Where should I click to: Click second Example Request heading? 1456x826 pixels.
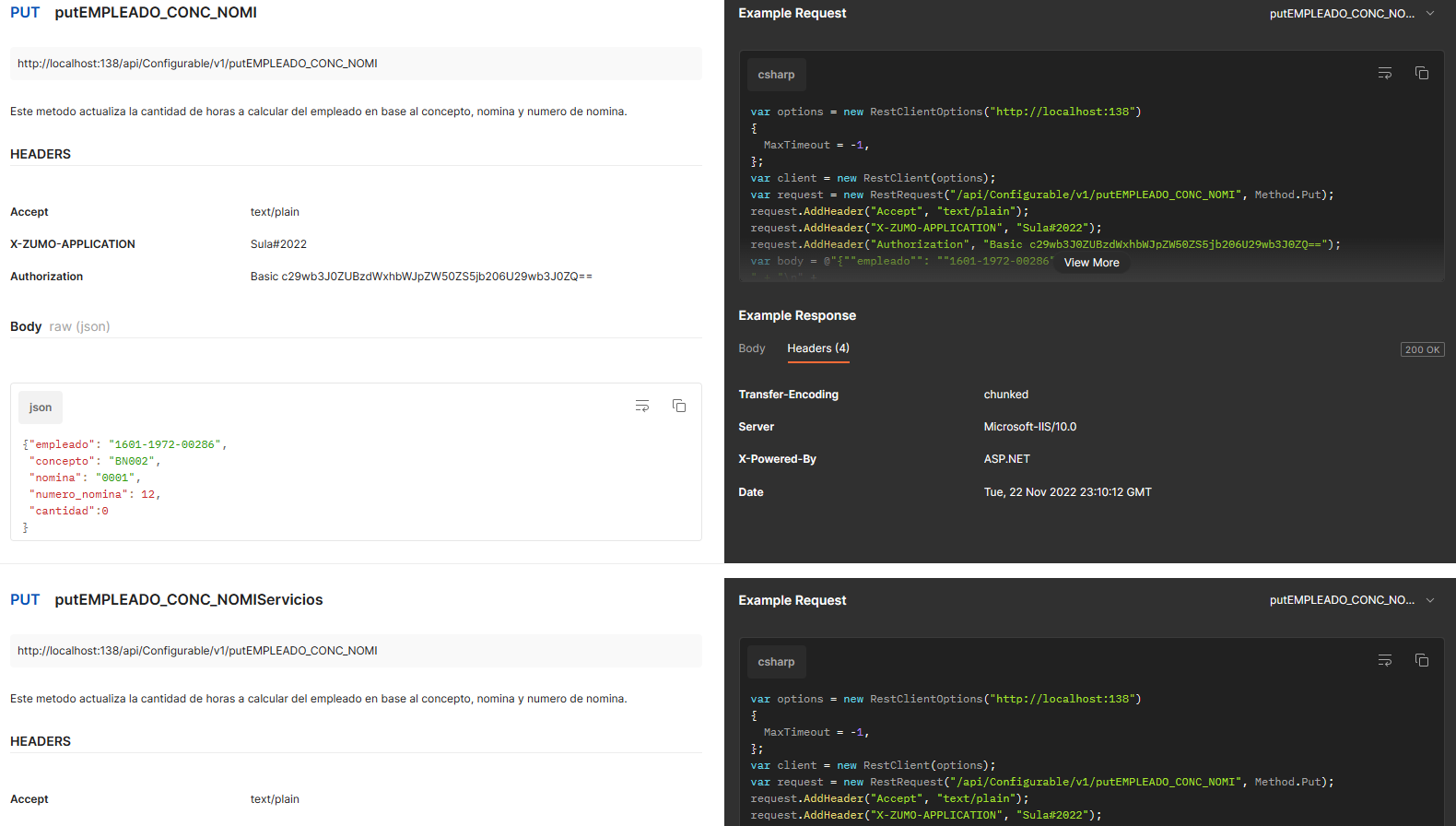point(793,600)
